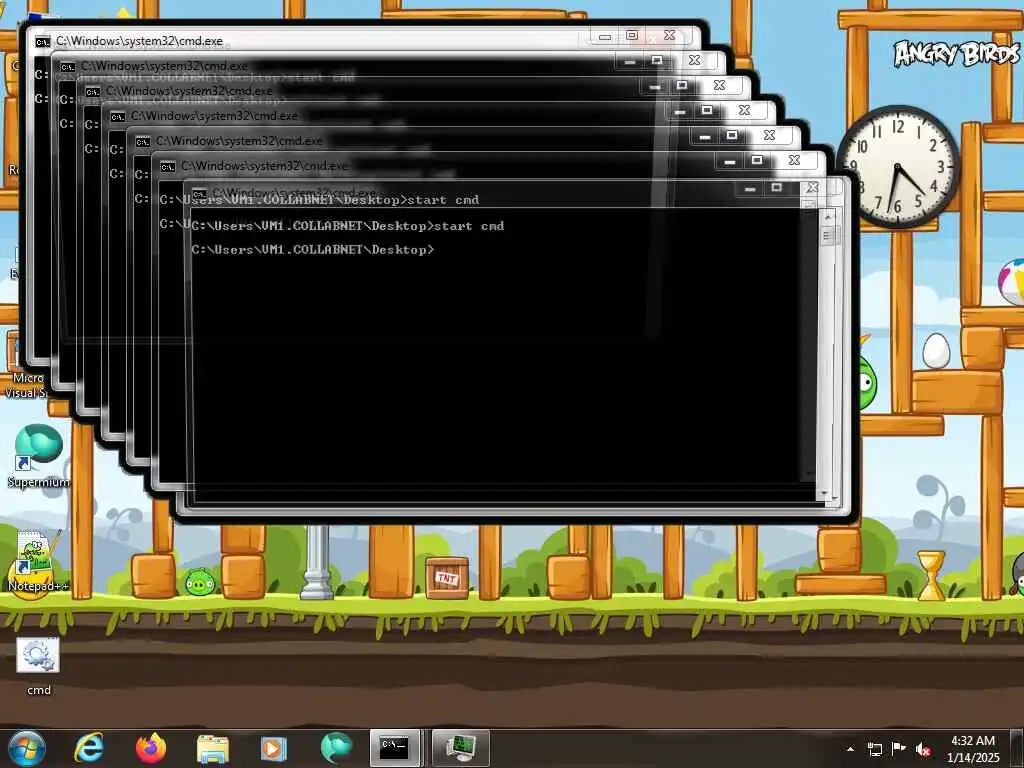This screenshot has height=768, width=1024.
Task: Launch Internet Explorer from the taskbar
Action: 89,748
